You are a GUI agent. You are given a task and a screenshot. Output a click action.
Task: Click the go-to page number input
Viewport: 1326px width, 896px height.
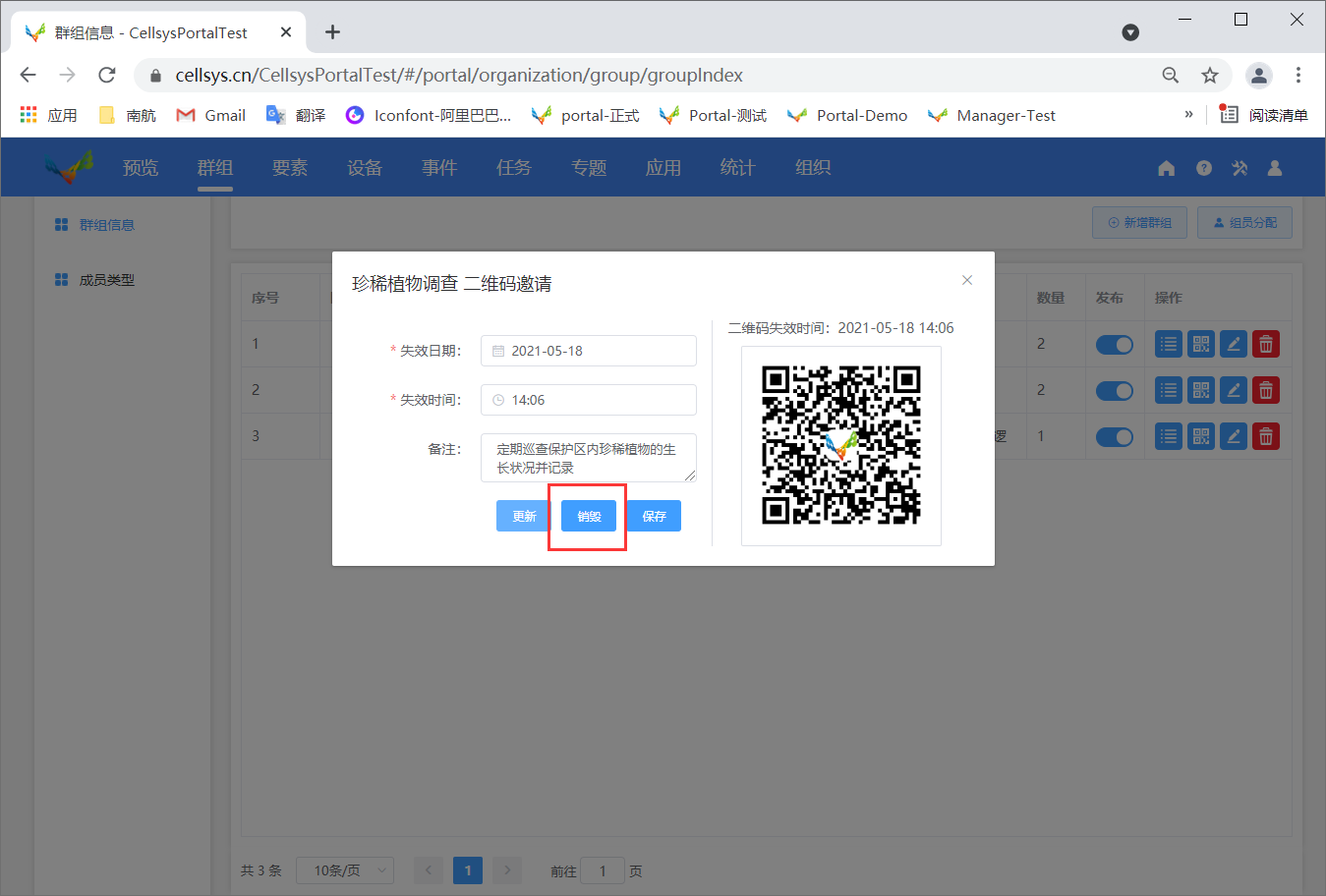[x=603, y=870]
